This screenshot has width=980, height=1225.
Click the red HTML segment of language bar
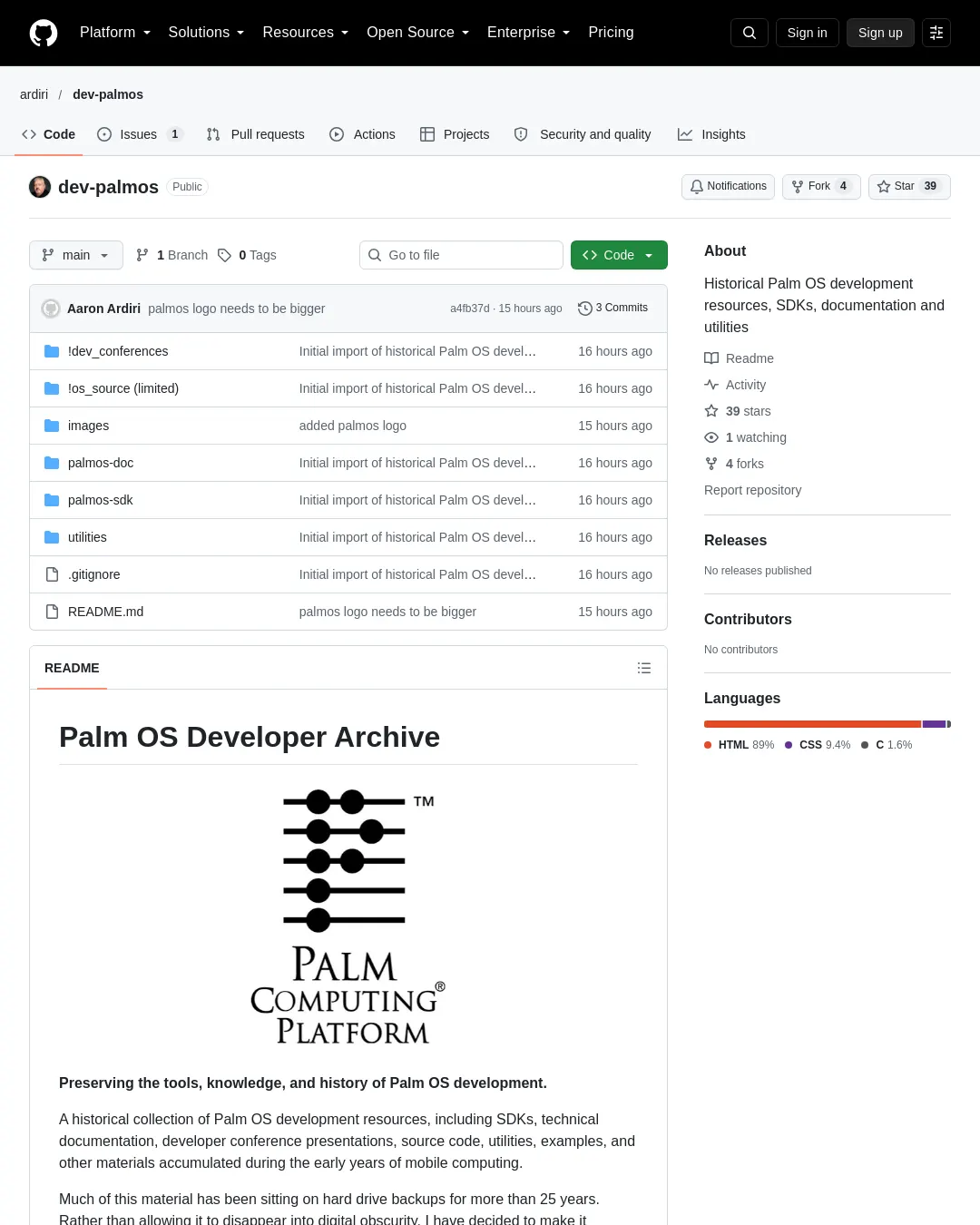[x=812, y=724]
